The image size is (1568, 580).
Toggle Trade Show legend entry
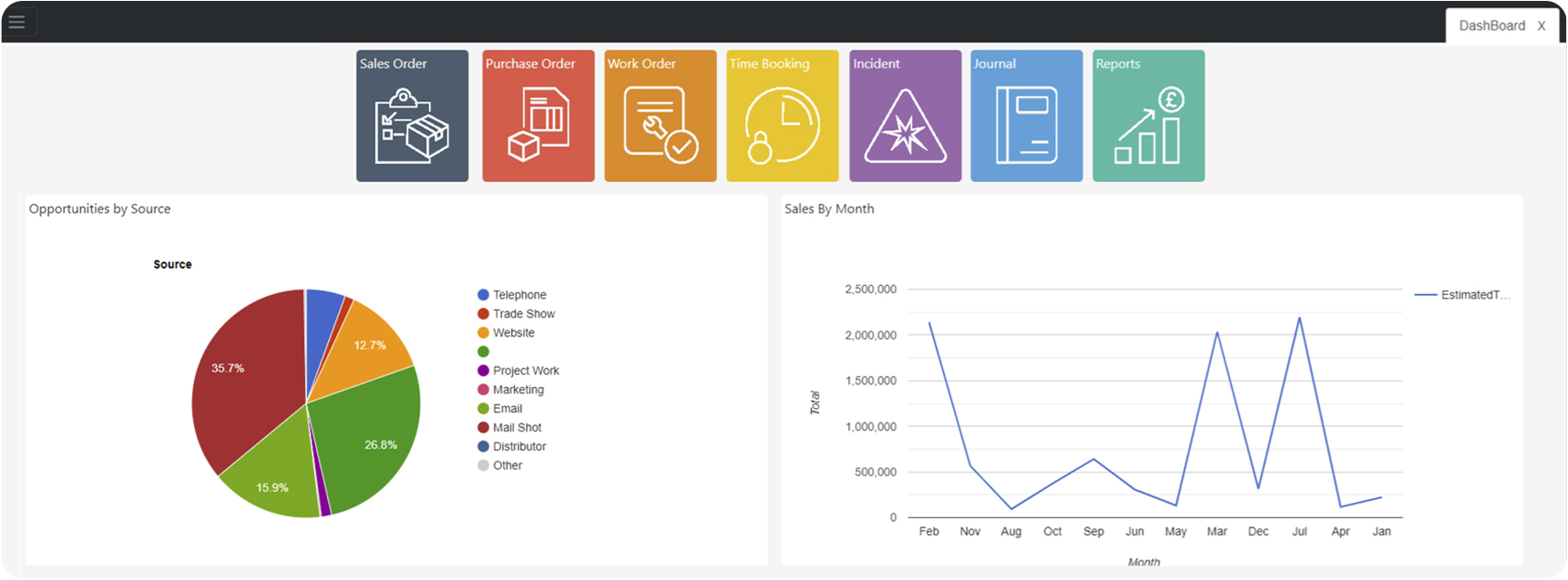(523, 314)
